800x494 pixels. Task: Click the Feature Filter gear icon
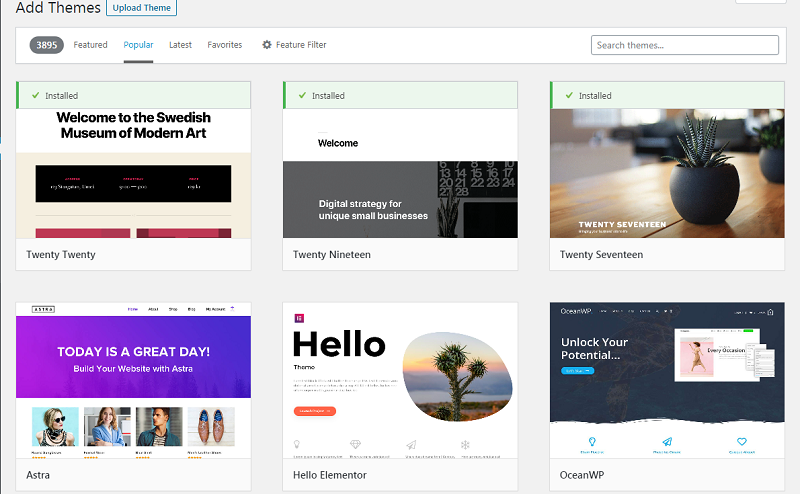(x=267, y=45)
